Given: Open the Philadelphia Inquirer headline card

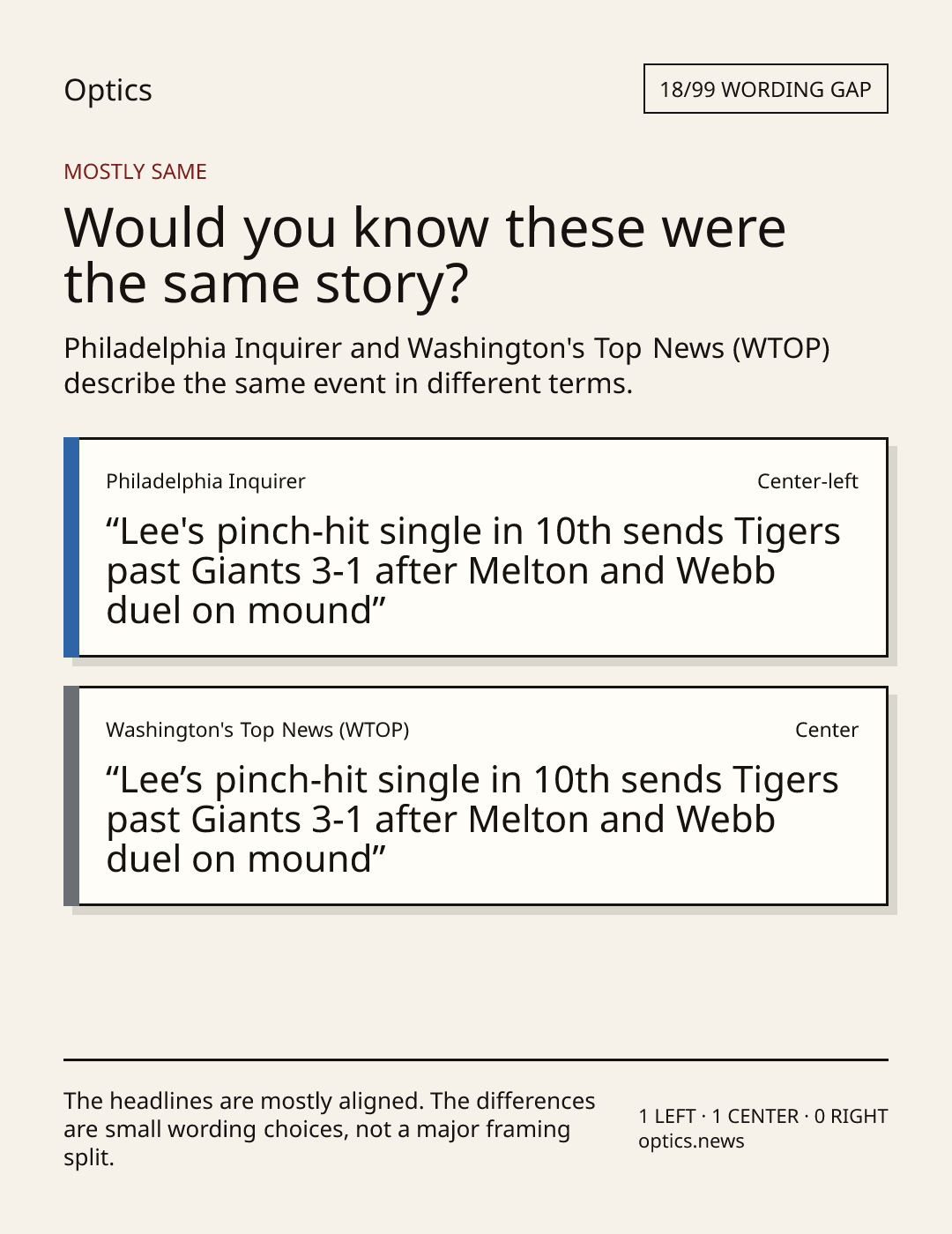Looking at the screenshot, I should (476, 547).
